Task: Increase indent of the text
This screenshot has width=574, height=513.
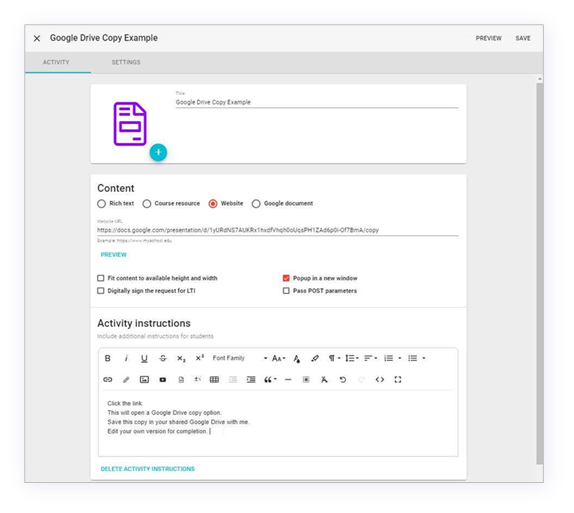Action: pyautogui.click(x=251, y=379)
